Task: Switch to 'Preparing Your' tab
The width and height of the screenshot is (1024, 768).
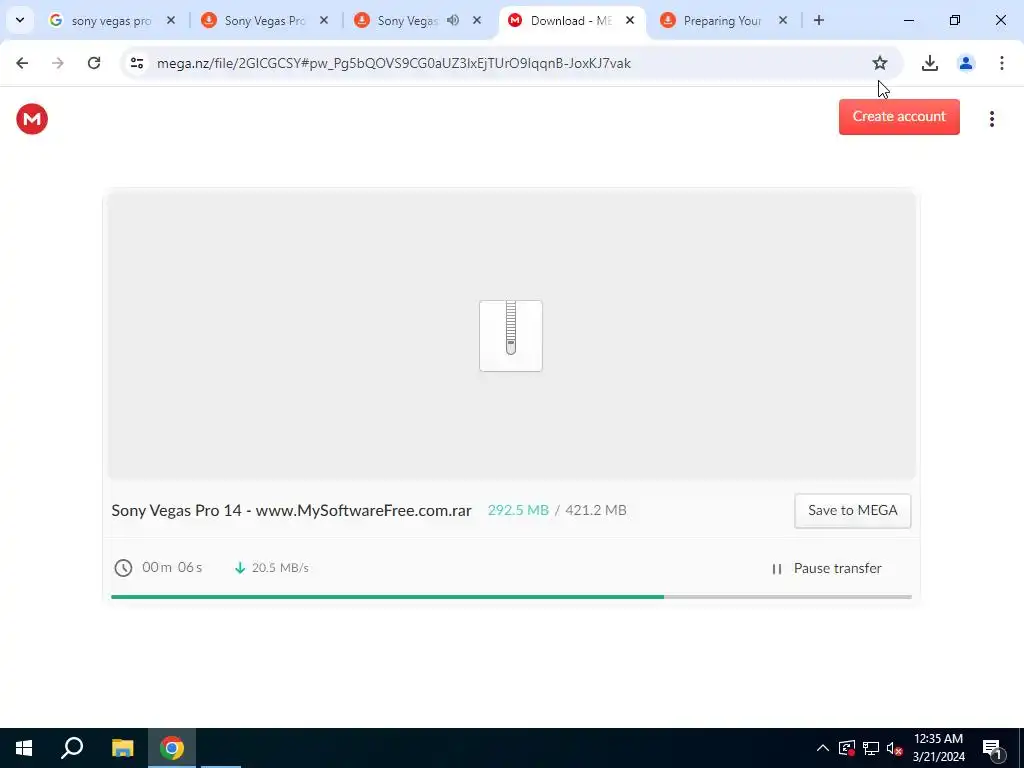Action: click(x=722, y=21)
